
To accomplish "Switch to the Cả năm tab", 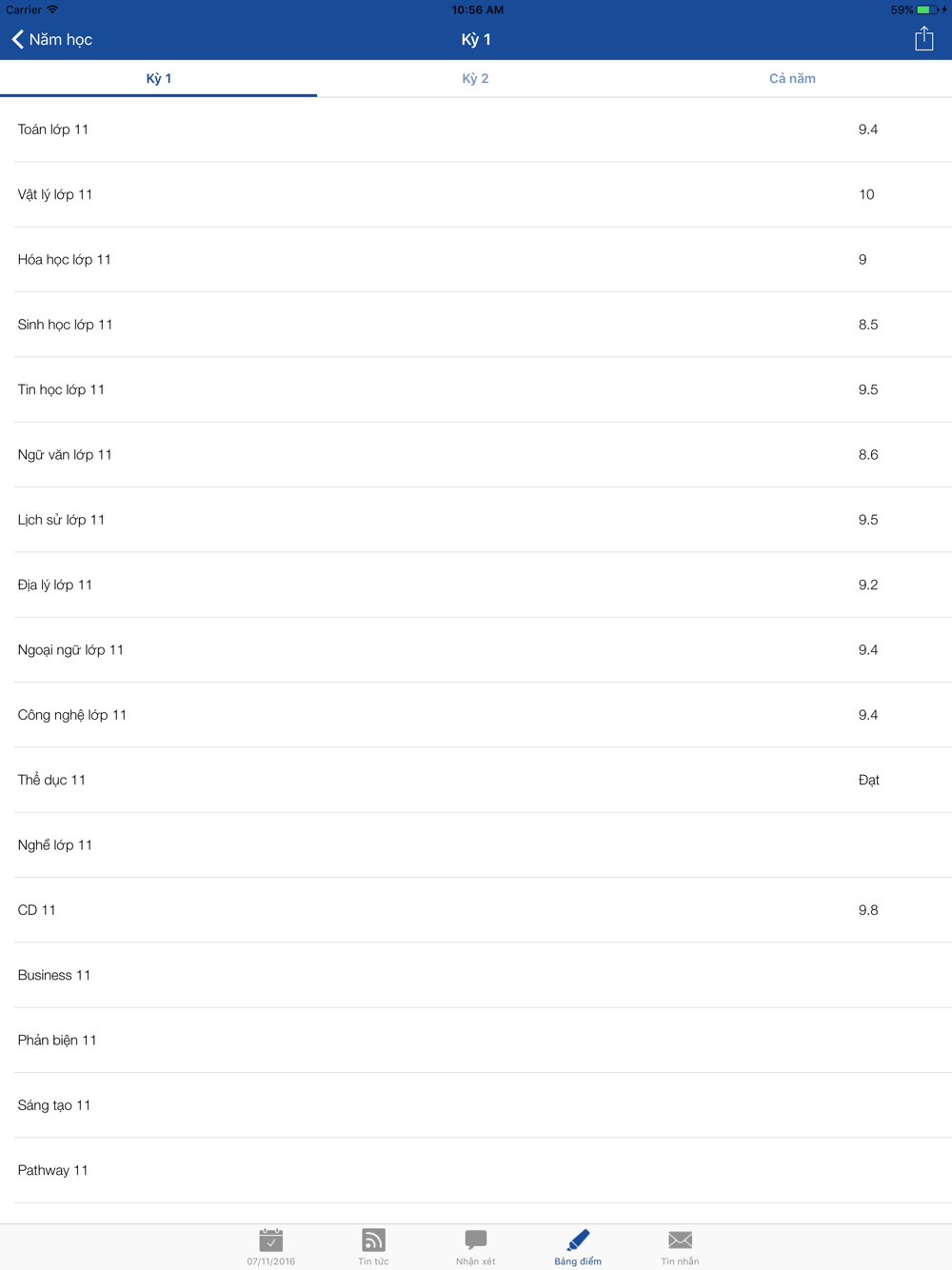I will click(x=792, y=78).
